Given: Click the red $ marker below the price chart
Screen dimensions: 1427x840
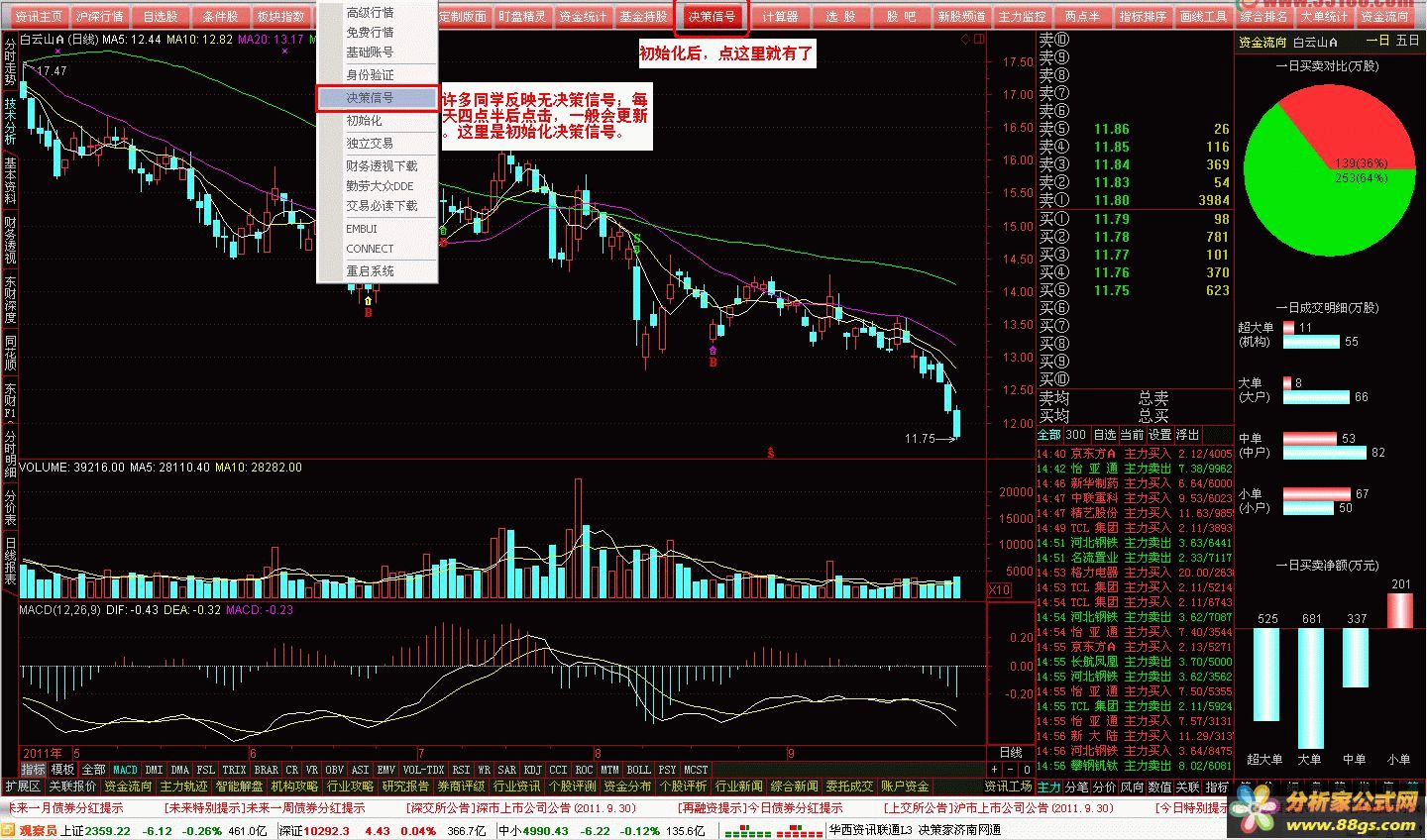Looking at the screenshot, I should click(770, 453).
